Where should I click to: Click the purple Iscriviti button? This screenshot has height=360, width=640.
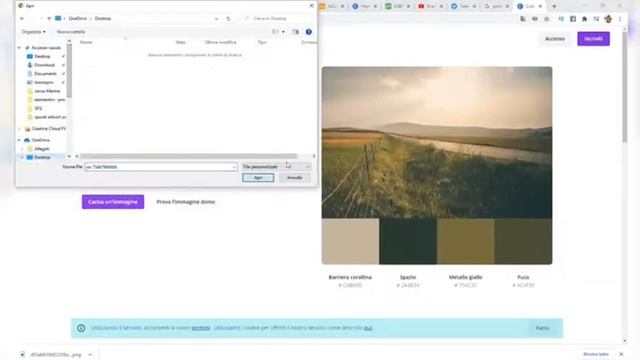593,39
